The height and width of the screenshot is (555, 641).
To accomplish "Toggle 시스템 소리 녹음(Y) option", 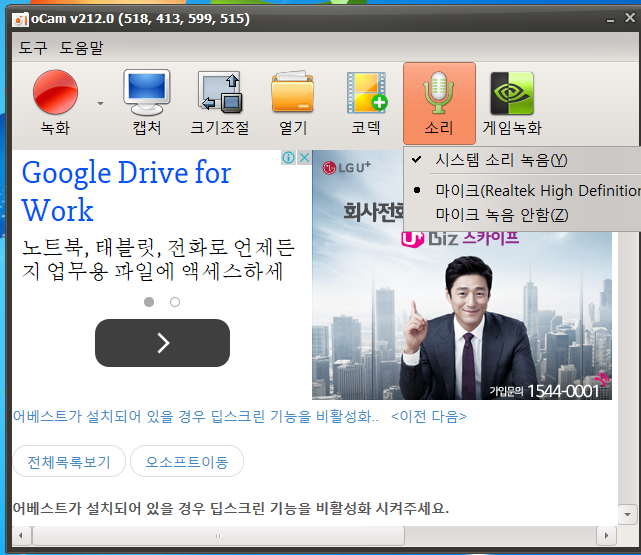I will tap(522, 160).
